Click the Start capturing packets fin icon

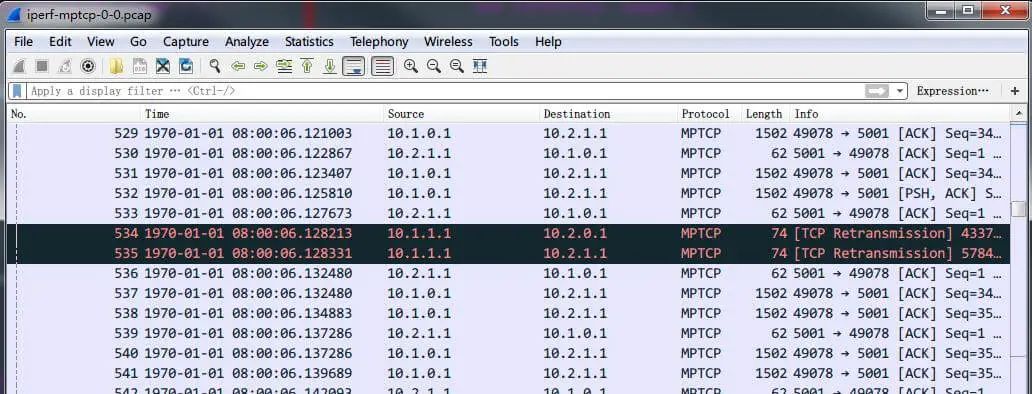click(19, 66)
